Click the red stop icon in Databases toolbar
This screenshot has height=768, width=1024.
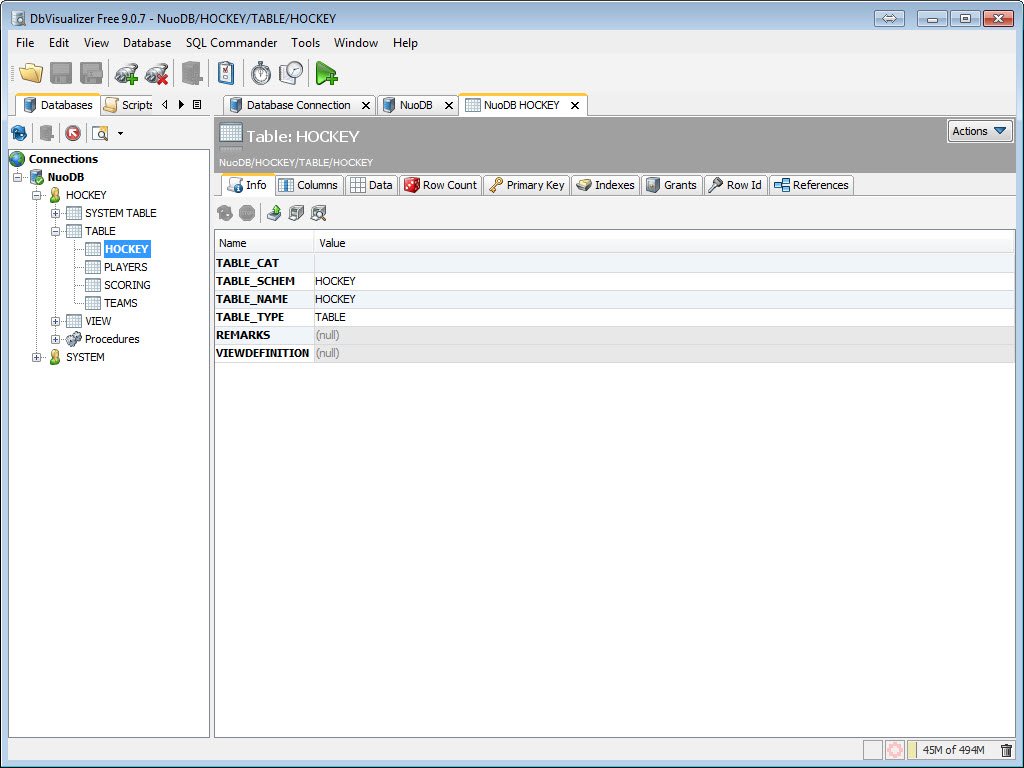[x=73, y=133]
